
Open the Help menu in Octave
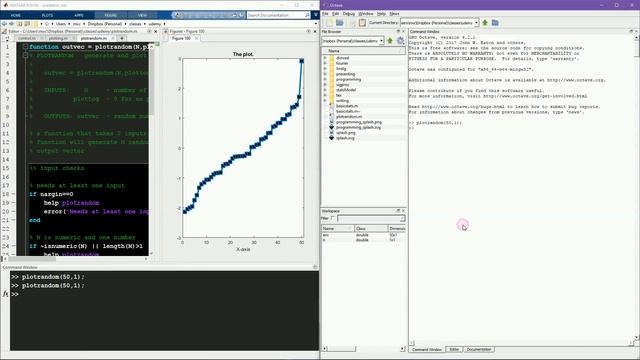pos(381,14)
